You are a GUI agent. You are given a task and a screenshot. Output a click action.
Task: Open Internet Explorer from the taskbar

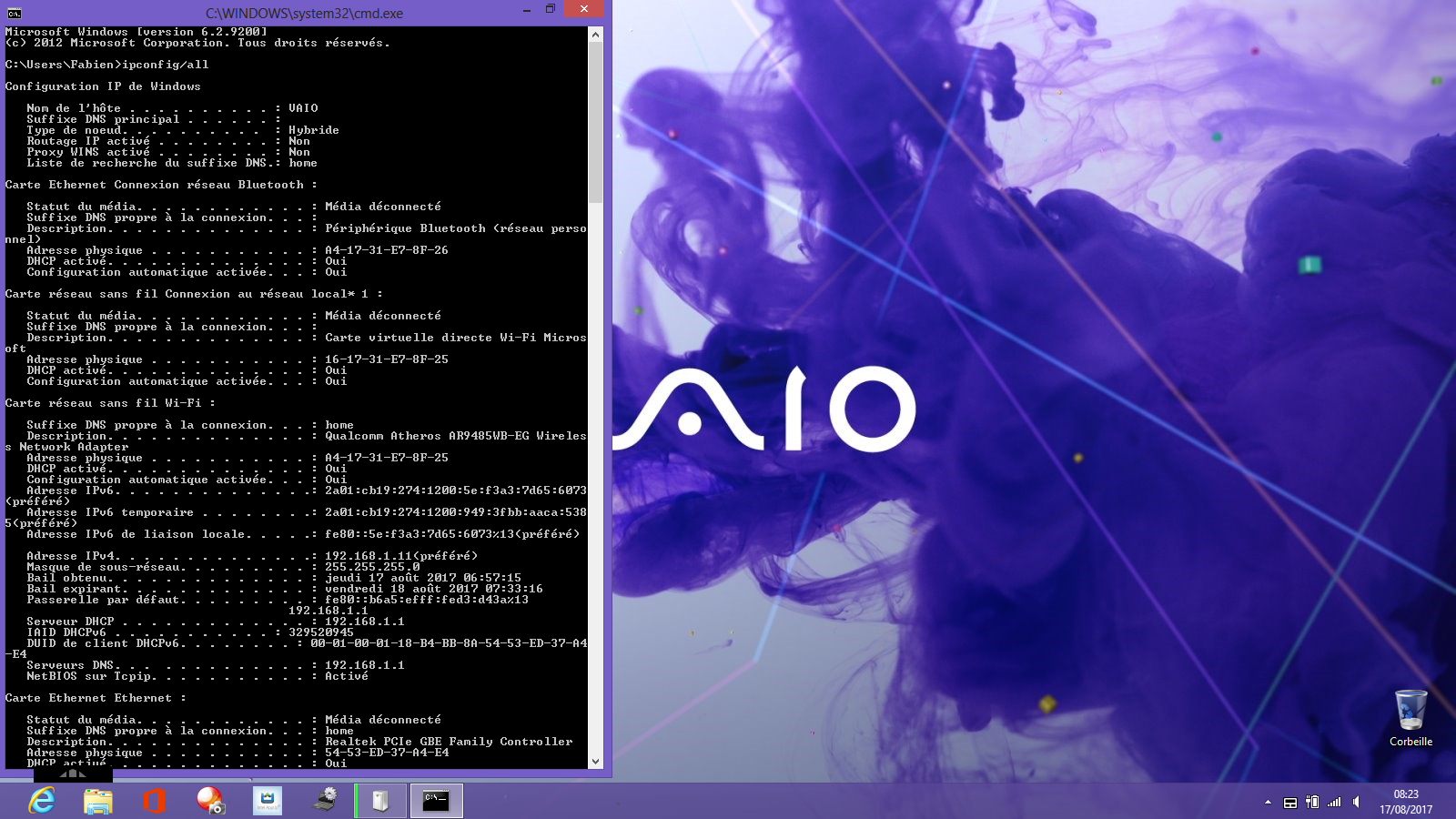[x=42, y=801]
